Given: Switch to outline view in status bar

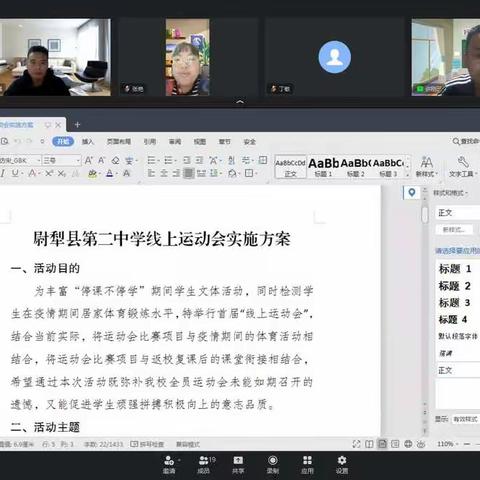Looking at the screenshot, I should [395, 444].
